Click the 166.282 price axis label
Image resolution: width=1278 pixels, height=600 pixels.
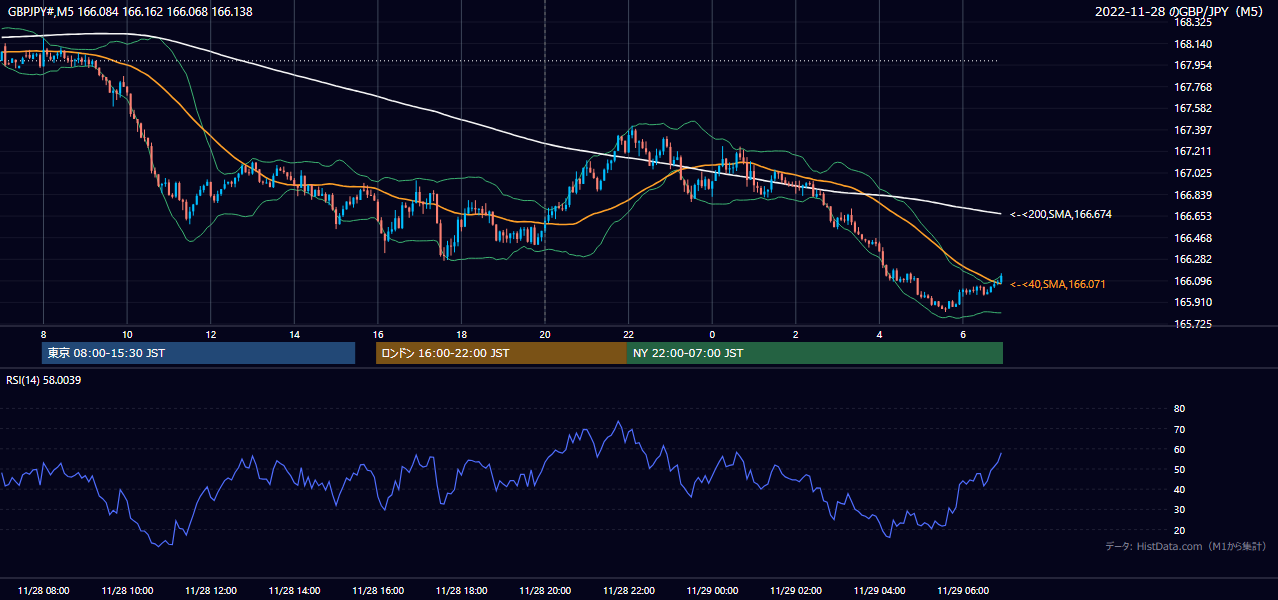(1192, 259)
